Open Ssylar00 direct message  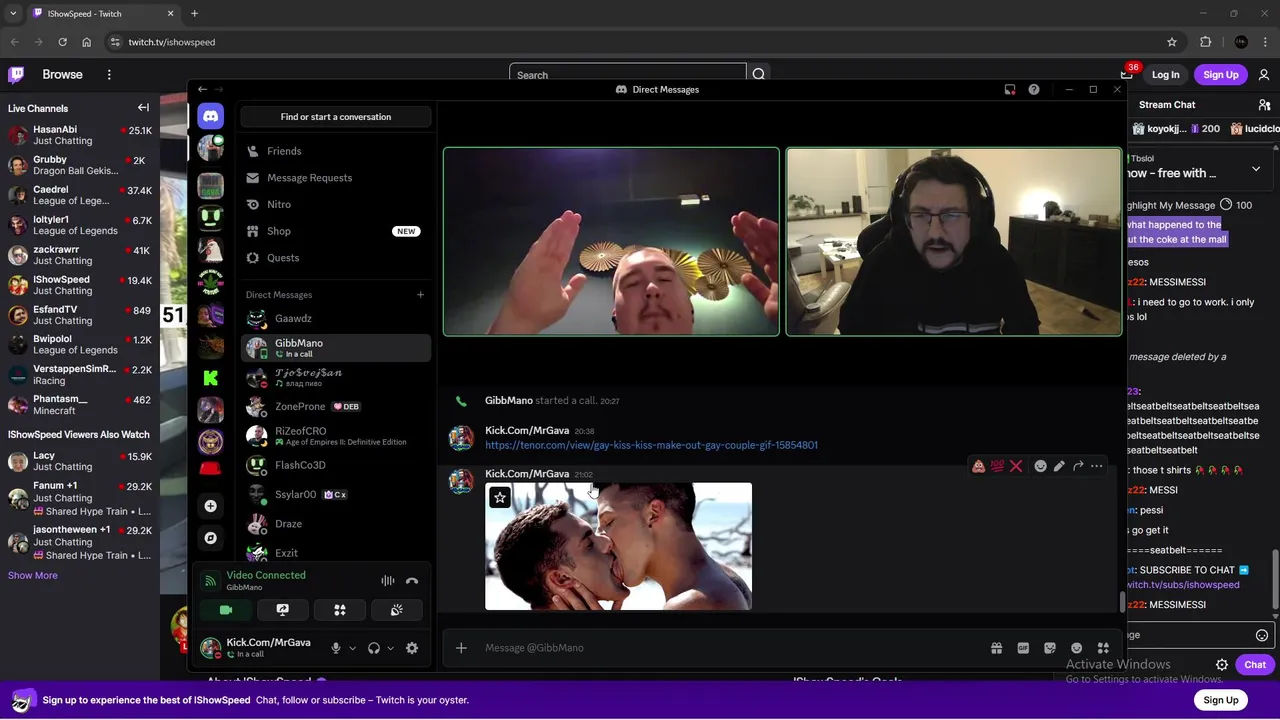[336, 494]
